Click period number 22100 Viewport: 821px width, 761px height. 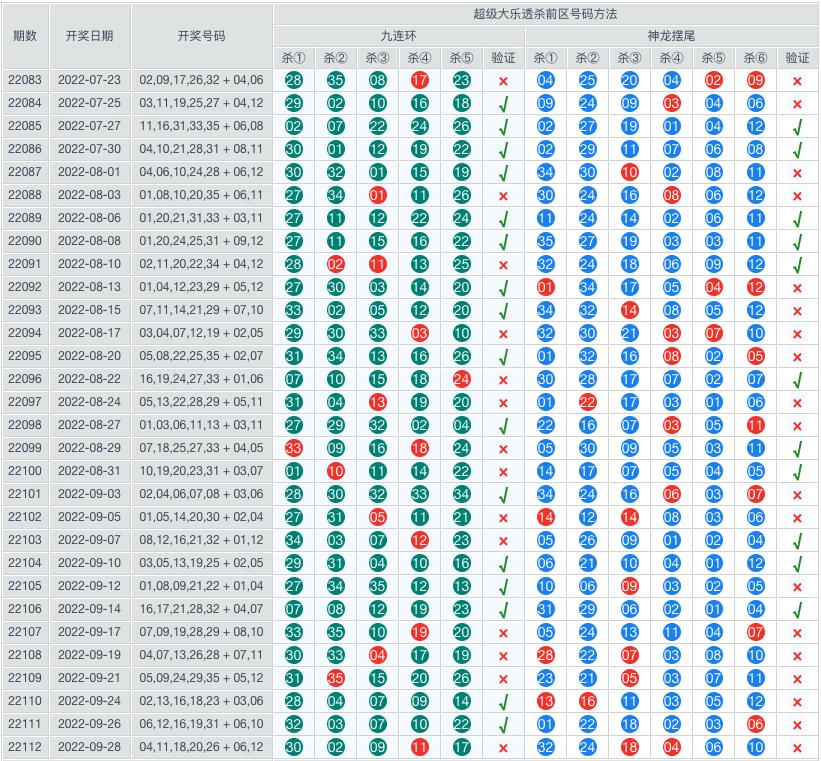25,471
